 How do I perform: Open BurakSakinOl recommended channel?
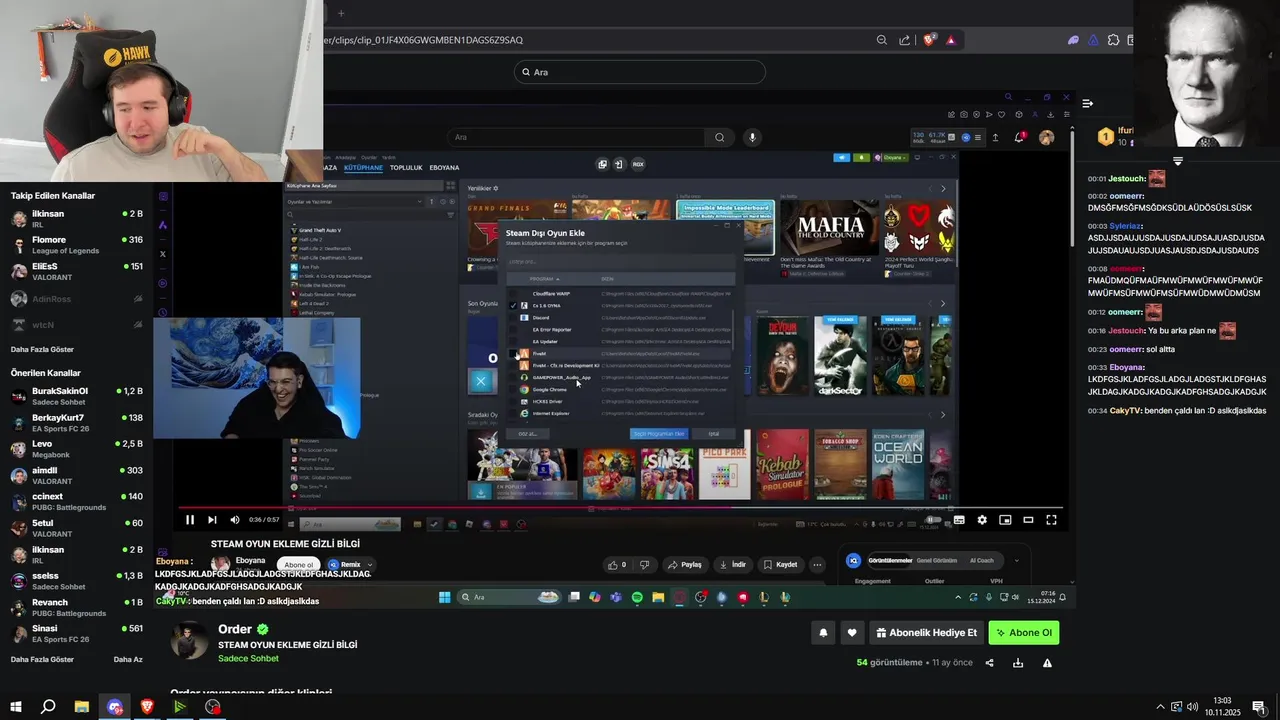click(77, 396)
